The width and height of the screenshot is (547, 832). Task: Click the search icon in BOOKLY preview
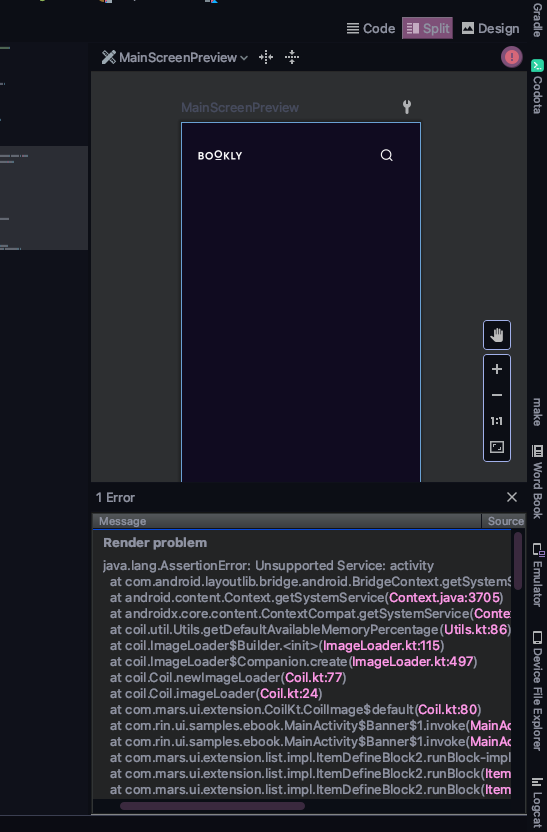pos(387,155)
